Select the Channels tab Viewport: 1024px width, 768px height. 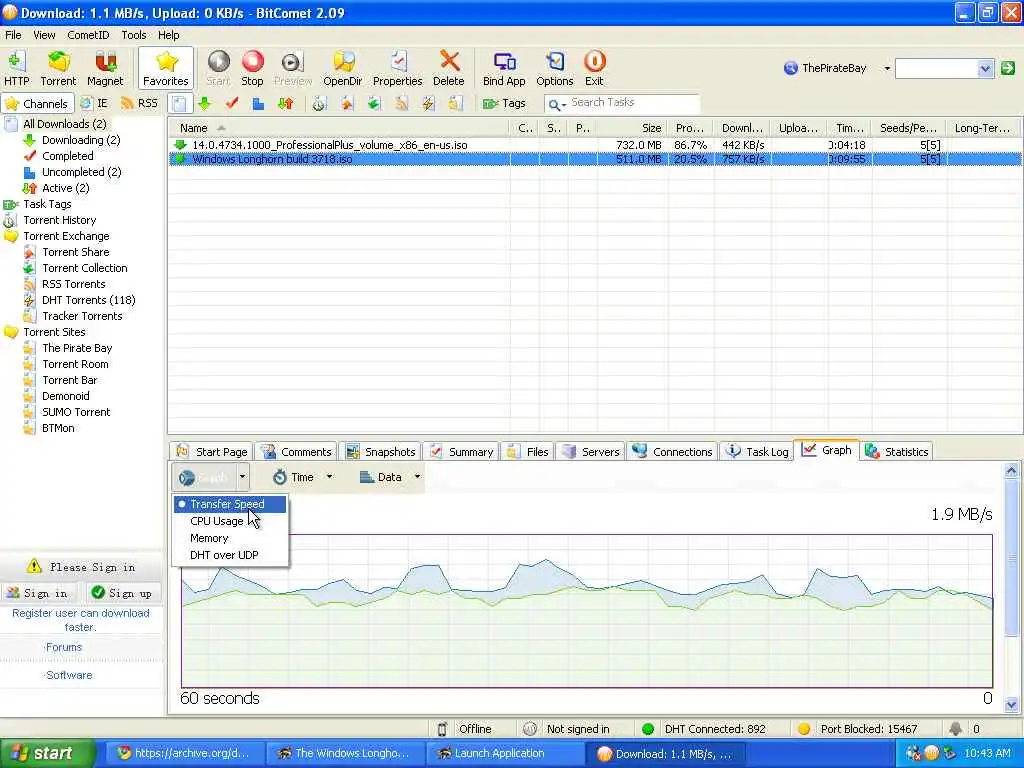pos(37,103)
